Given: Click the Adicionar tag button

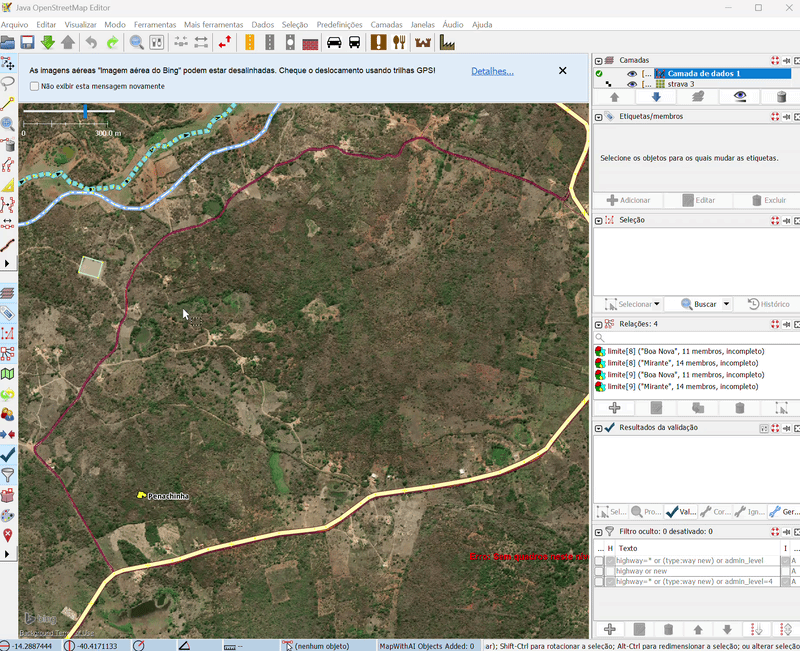Looking at the screenshot, I should [x=629, y=200].
